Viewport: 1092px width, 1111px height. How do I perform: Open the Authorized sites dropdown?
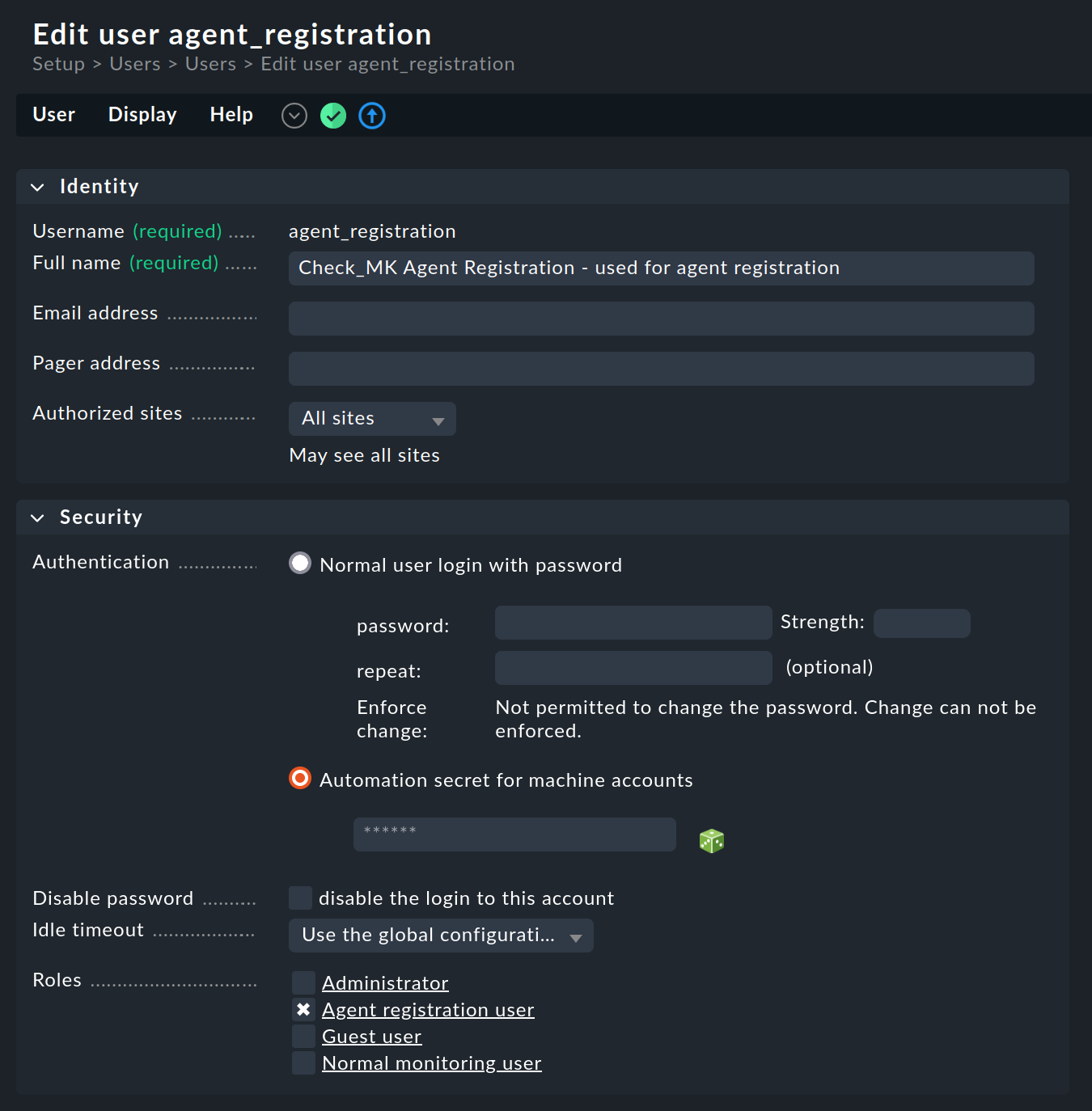[371, 419]
